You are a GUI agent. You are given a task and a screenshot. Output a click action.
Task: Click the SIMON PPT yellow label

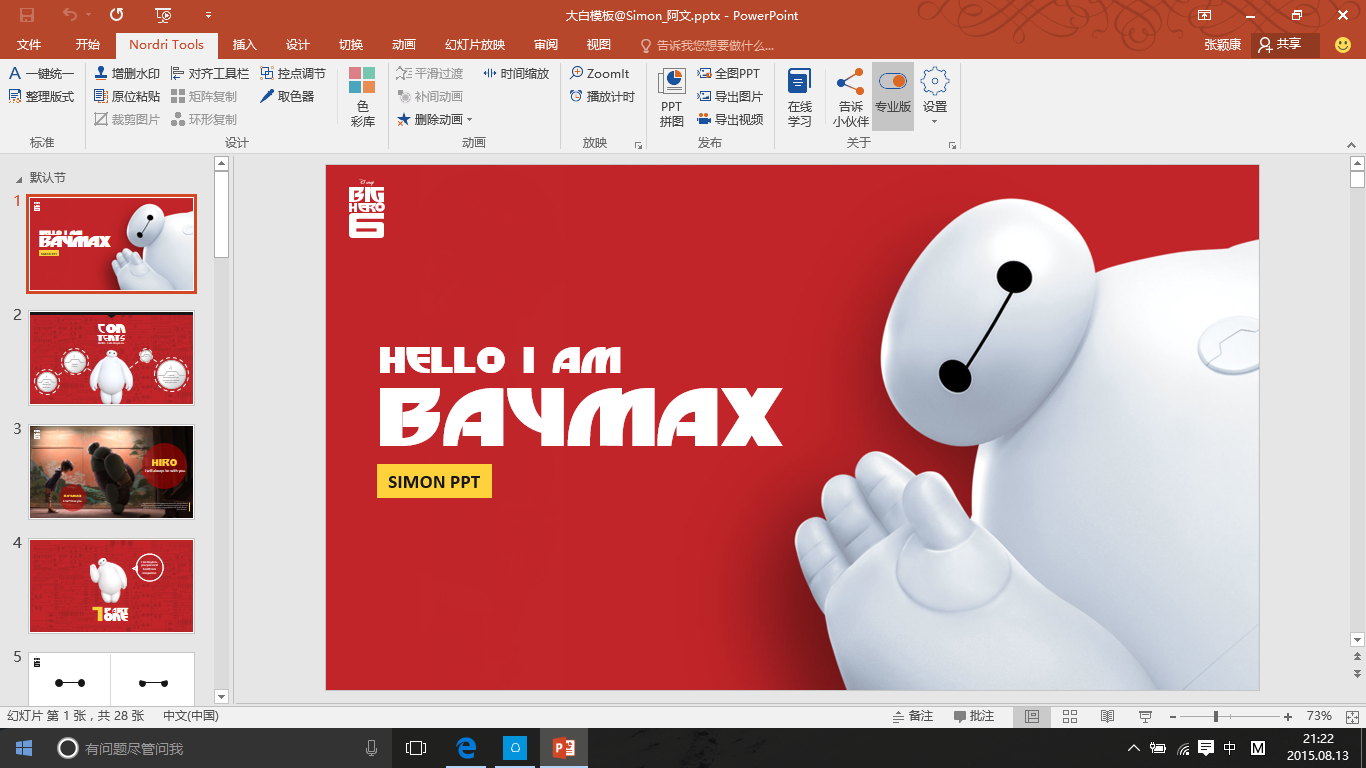coord(434,481)
